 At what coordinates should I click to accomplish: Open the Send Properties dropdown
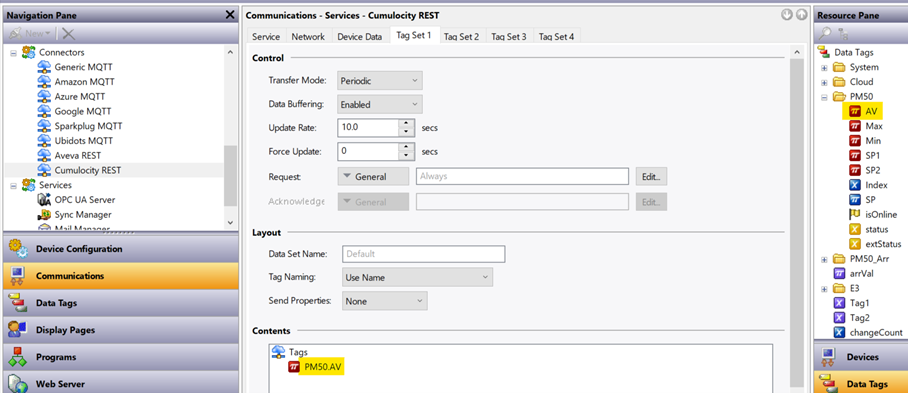[x=385, y=301]
